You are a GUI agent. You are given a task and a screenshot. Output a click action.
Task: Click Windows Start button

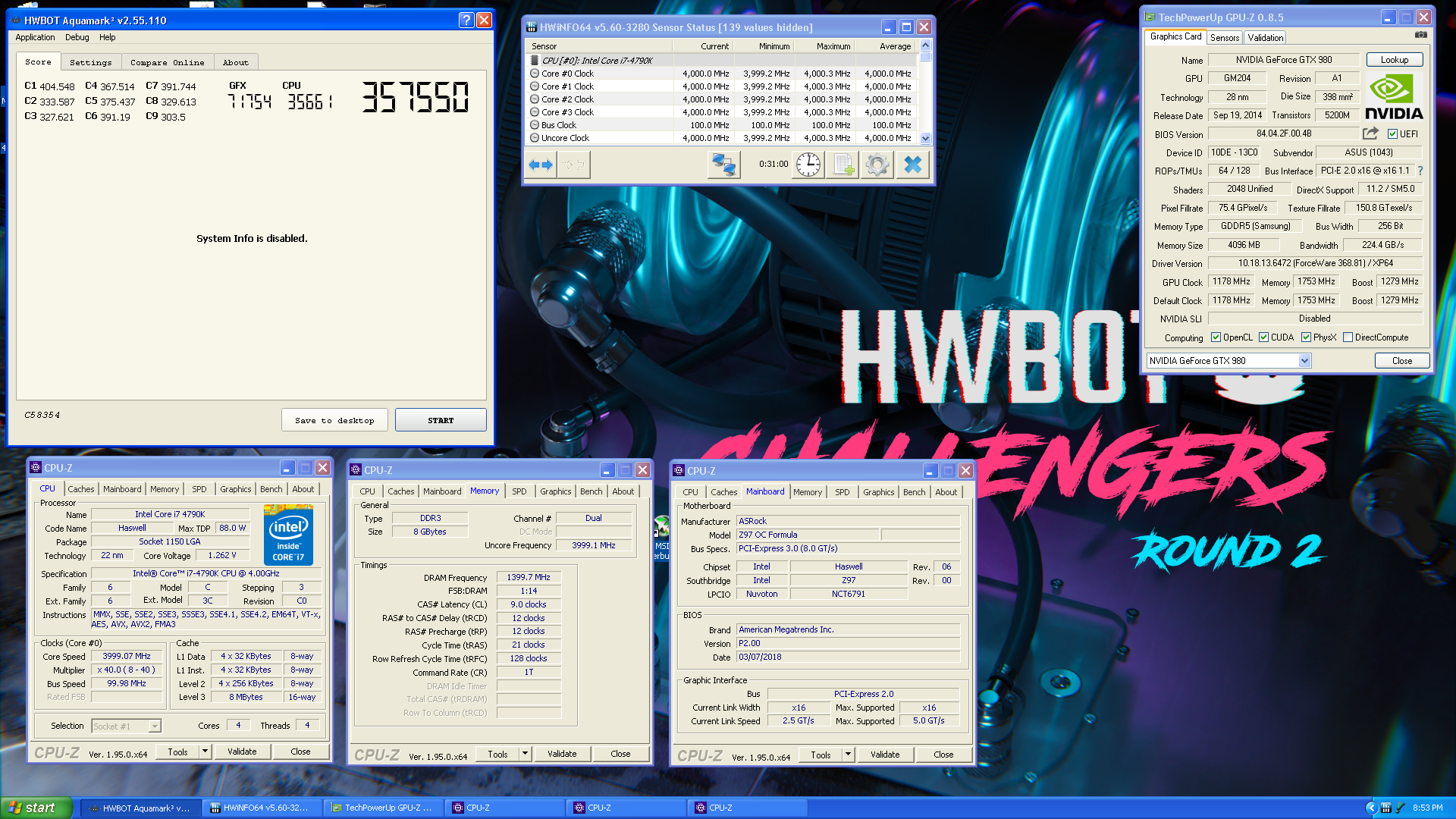36,808
